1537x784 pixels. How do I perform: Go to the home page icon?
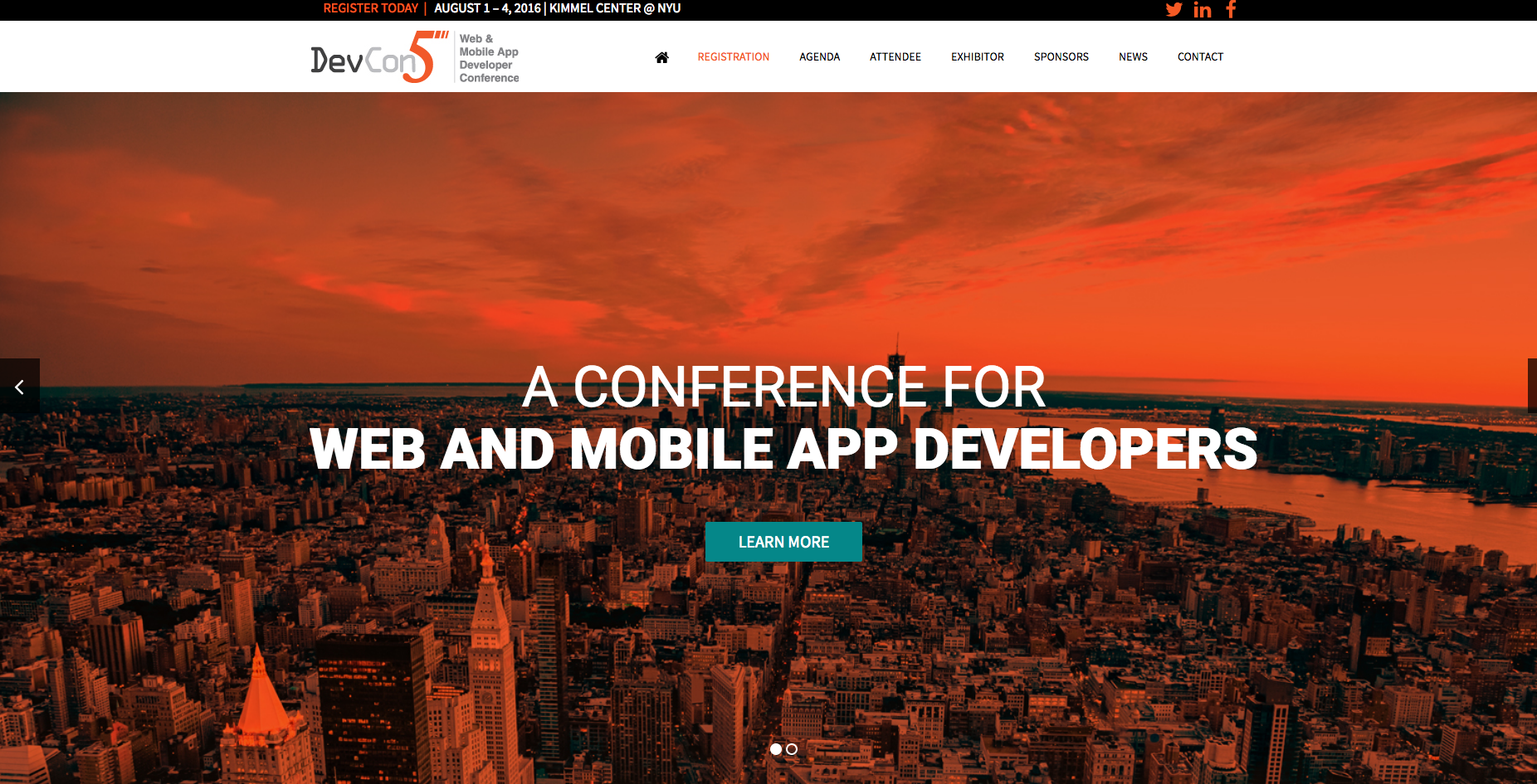pos(661,57)
